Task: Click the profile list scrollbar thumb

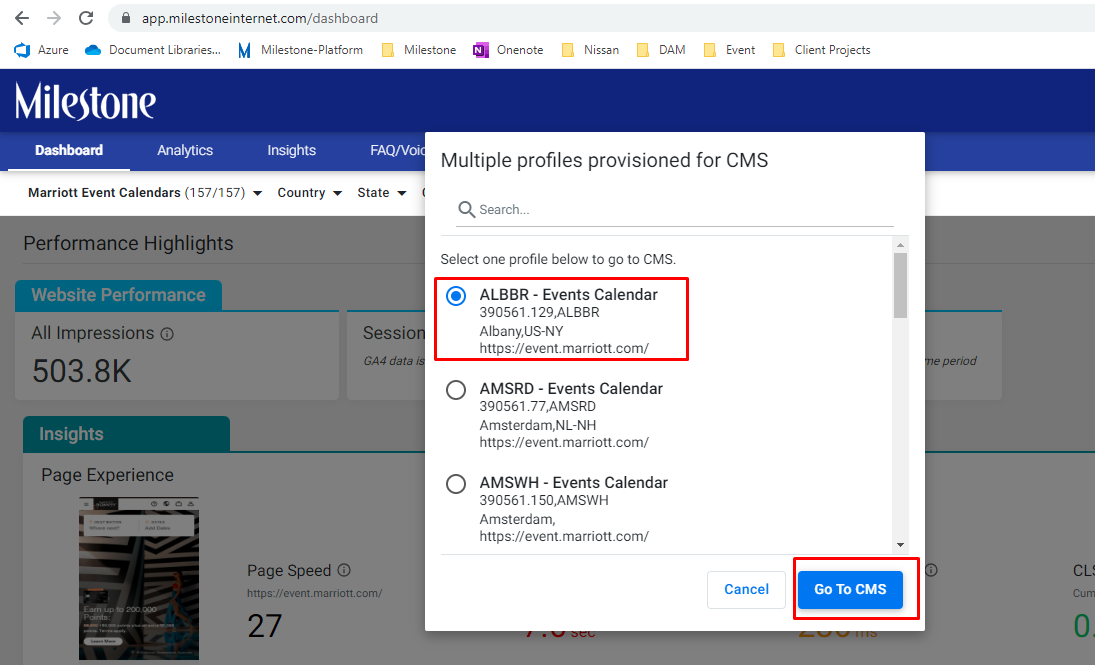Action: click(x=900, y=285)
